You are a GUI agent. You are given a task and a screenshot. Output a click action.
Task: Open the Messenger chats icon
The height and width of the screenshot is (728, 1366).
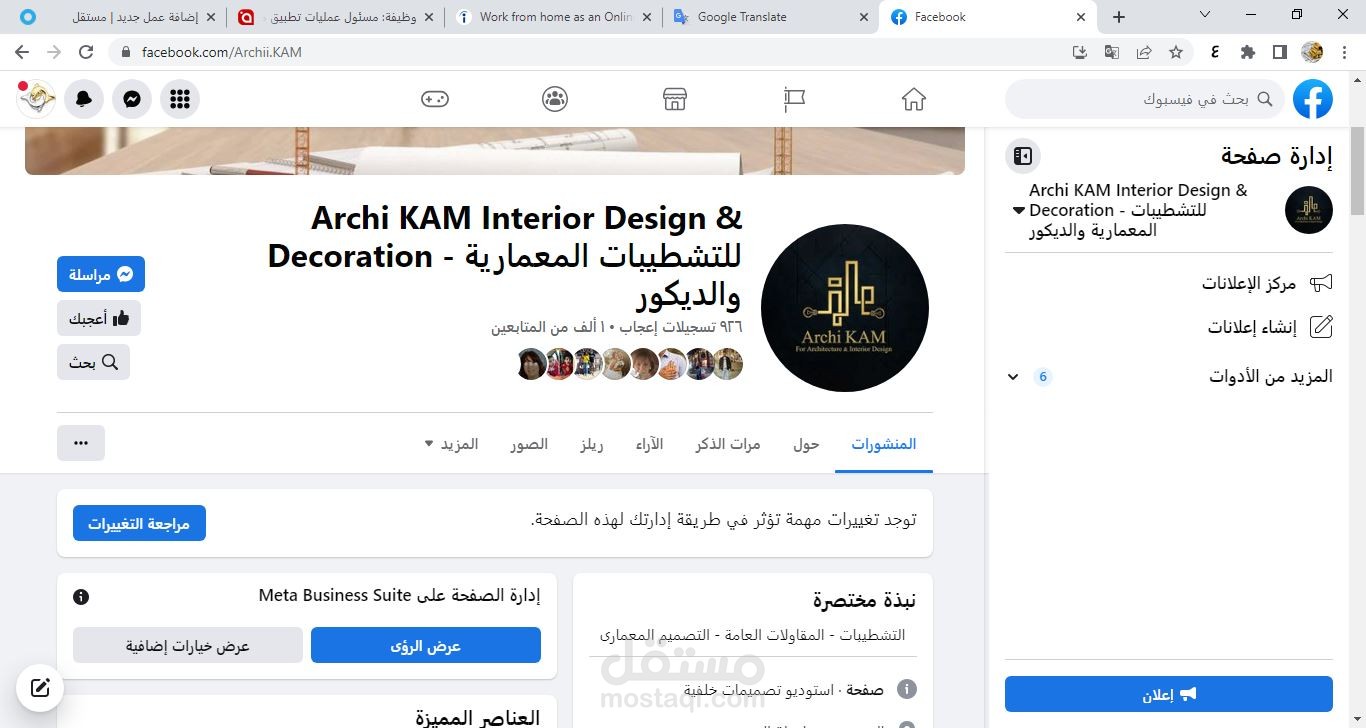131,98
